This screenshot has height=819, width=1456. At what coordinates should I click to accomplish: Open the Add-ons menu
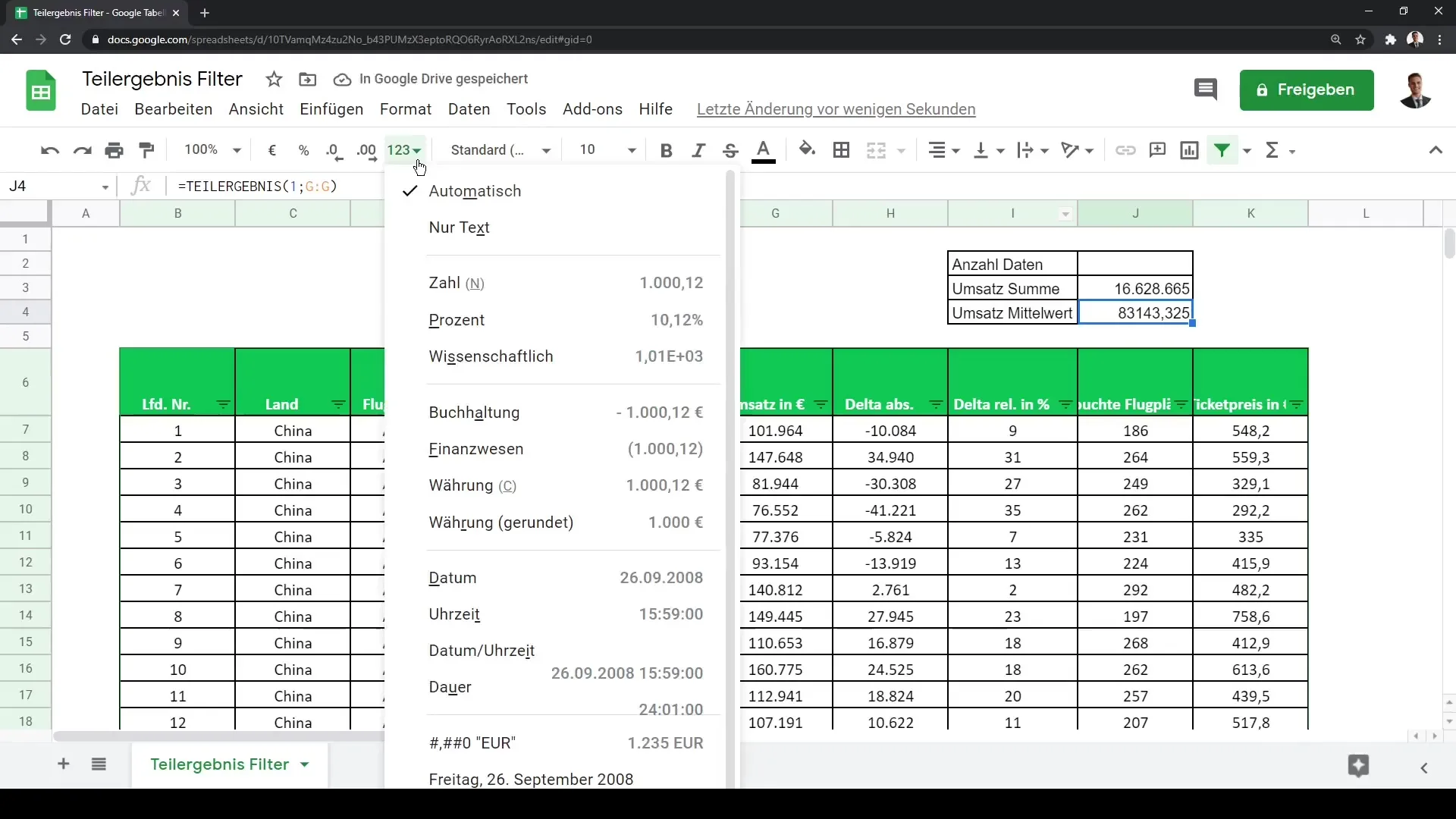pyautogui.click(x=592, y=109)
